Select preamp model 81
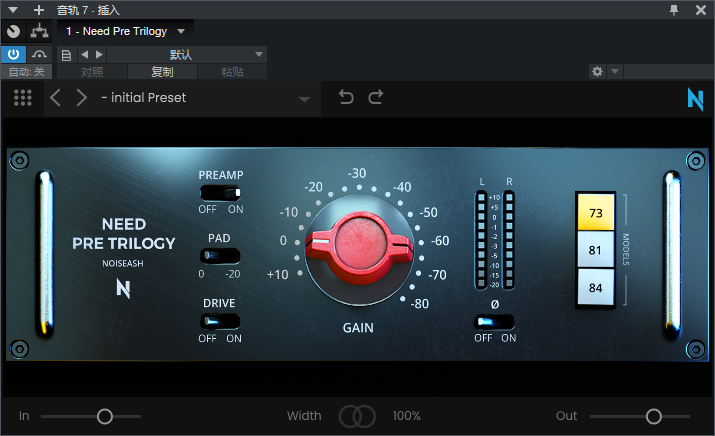715x436 pixels. click(596, 249)
